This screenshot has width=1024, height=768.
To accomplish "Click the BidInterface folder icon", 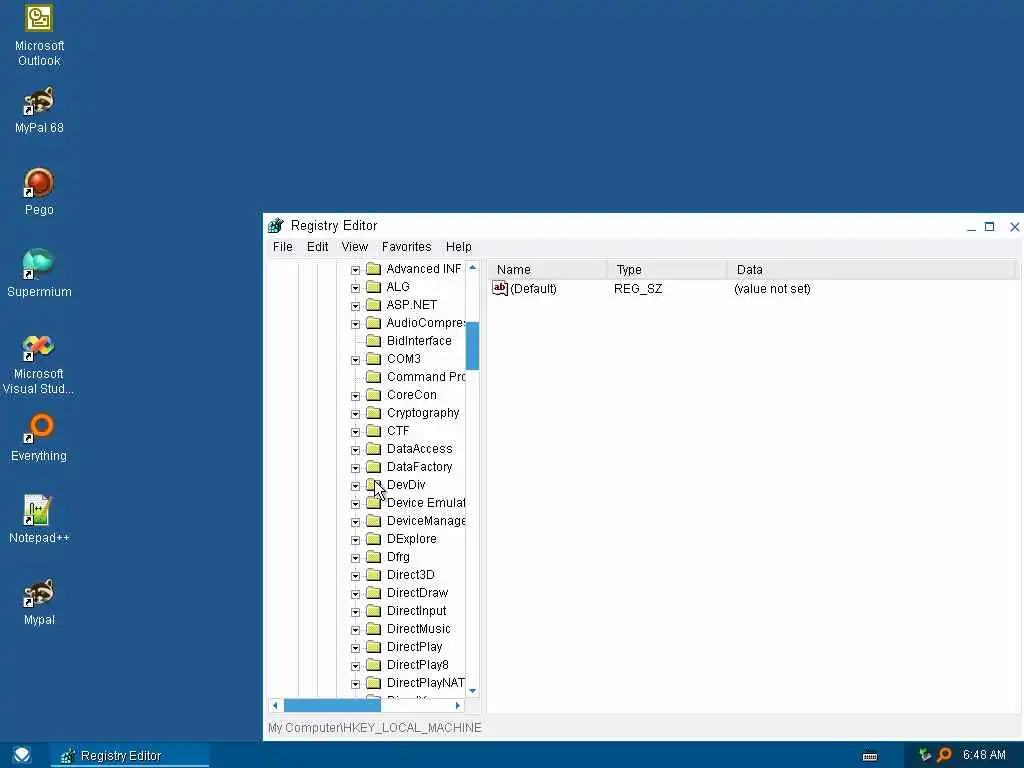I will tap(374, 341).
